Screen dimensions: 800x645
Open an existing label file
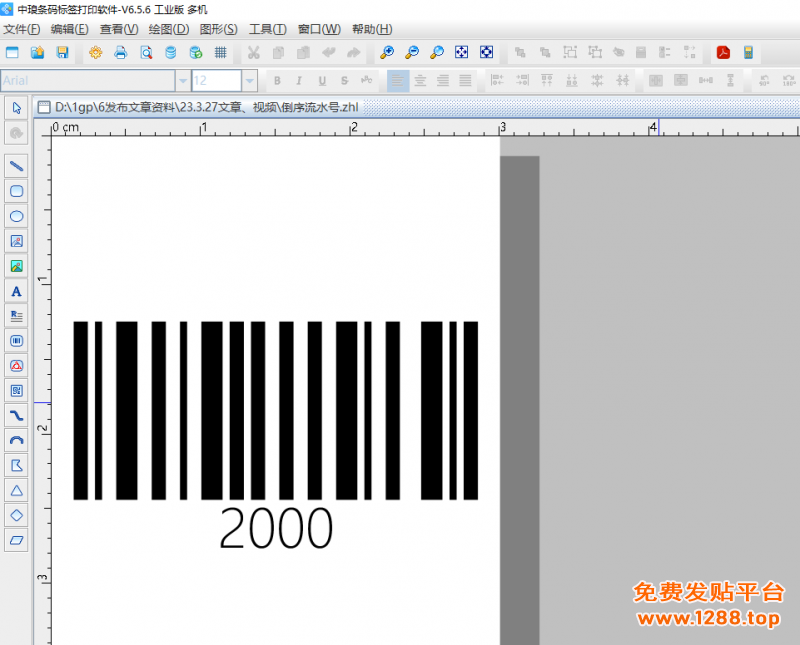pyautogui.click(x=37, y=52)
